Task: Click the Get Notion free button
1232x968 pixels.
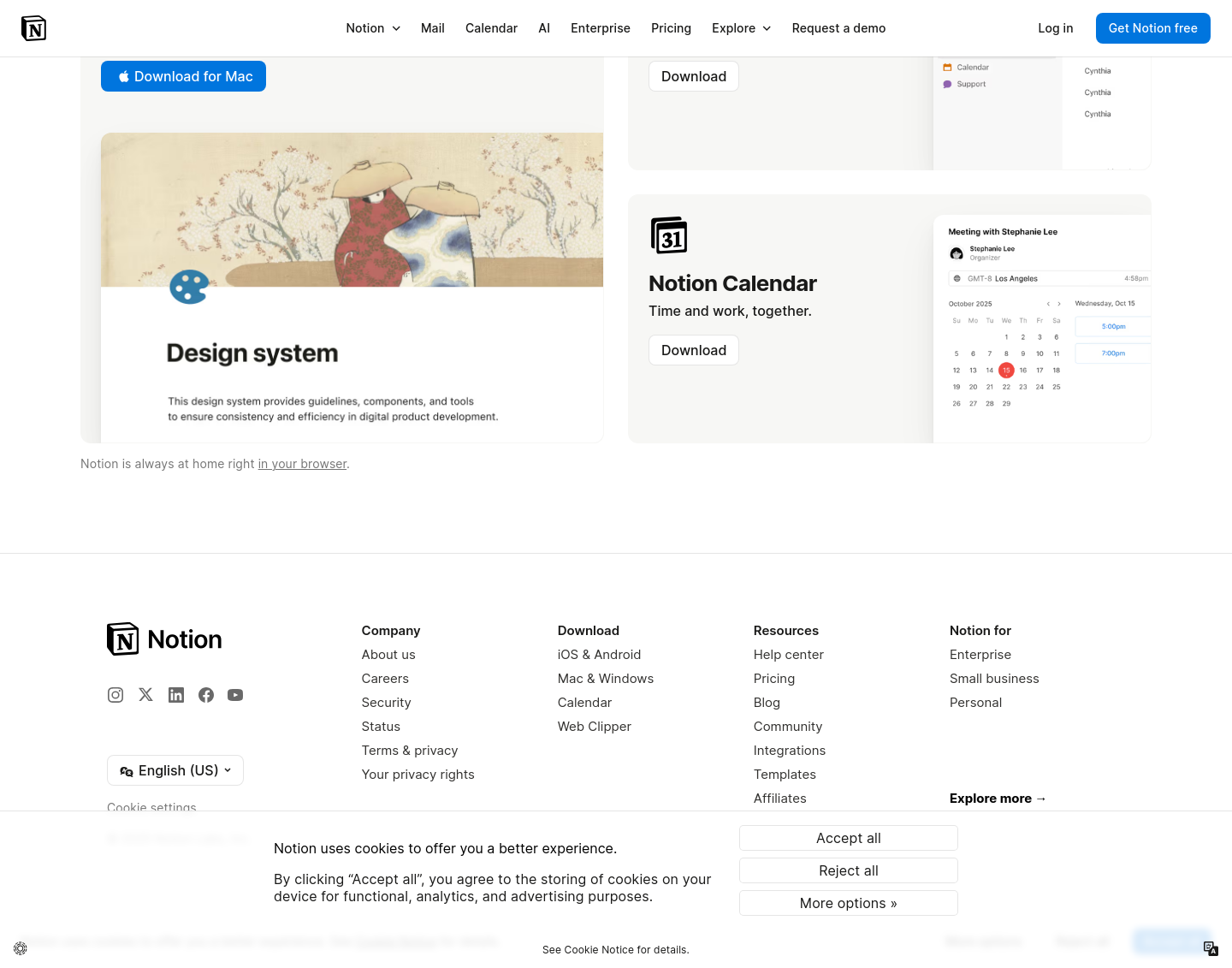Action: pyautogui.click(x=1153, y=28)
